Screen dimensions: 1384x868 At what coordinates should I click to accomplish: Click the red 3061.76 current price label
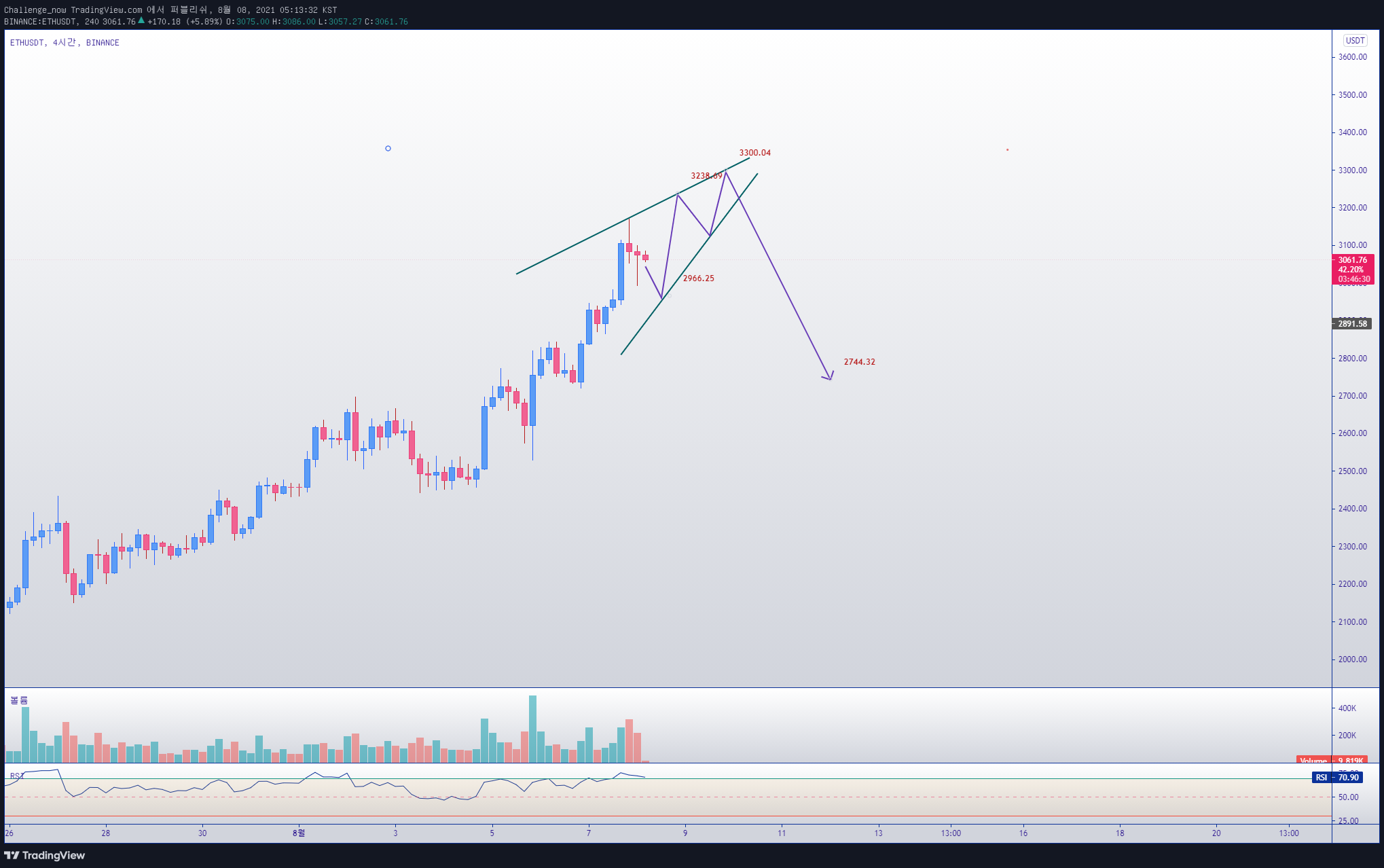pos(1353,269)
